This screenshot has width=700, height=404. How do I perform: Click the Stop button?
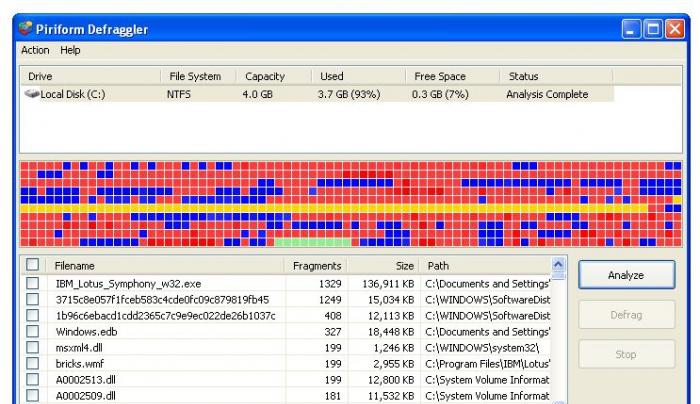point(626,354)
